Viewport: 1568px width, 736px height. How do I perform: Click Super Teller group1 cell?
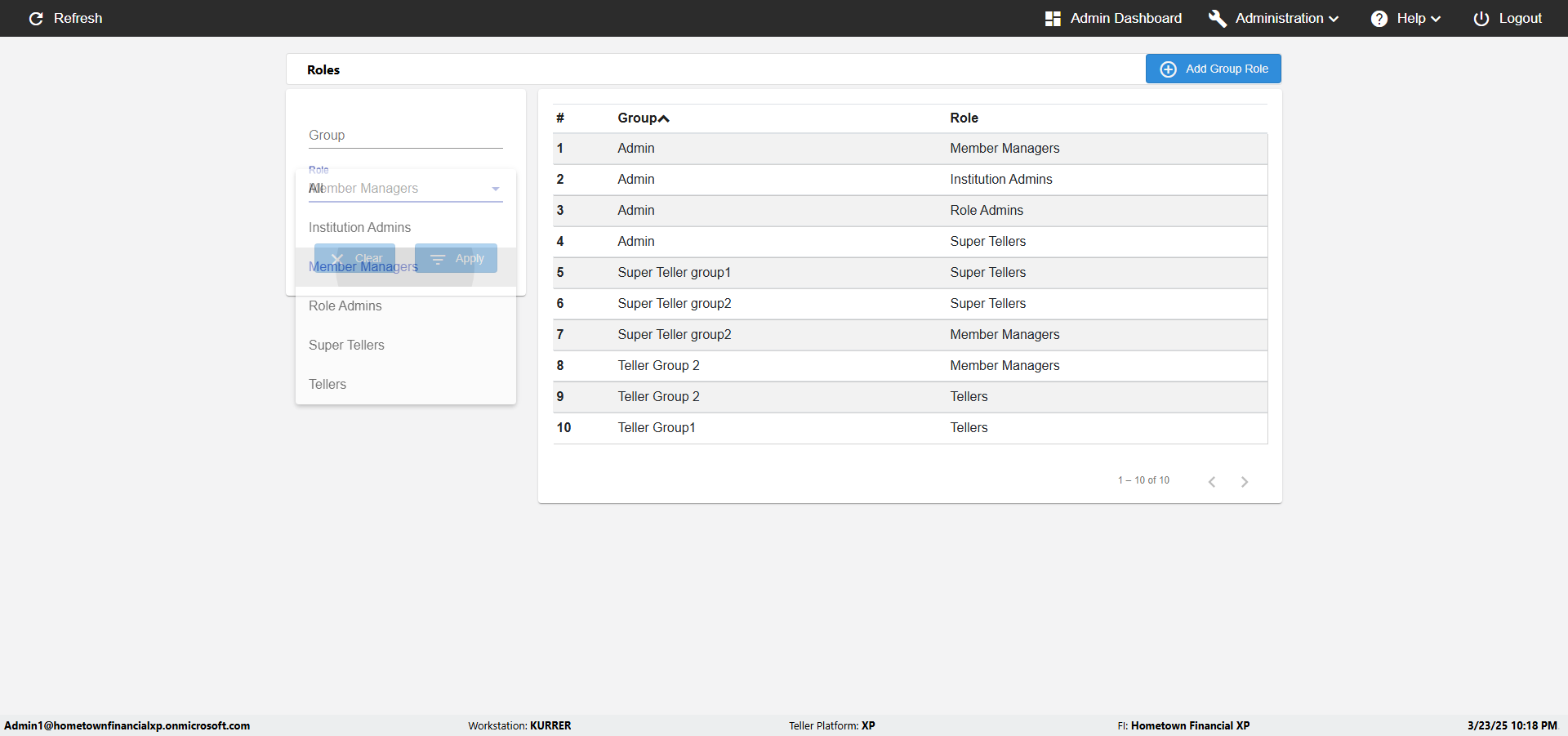[x=674, y=272]
